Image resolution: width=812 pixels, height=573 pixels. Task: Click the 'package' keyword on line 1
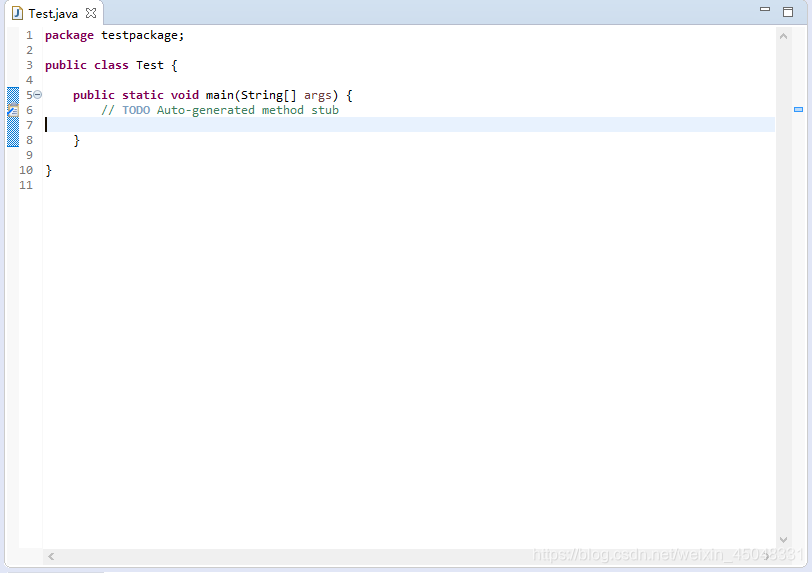tap(69, 35)
